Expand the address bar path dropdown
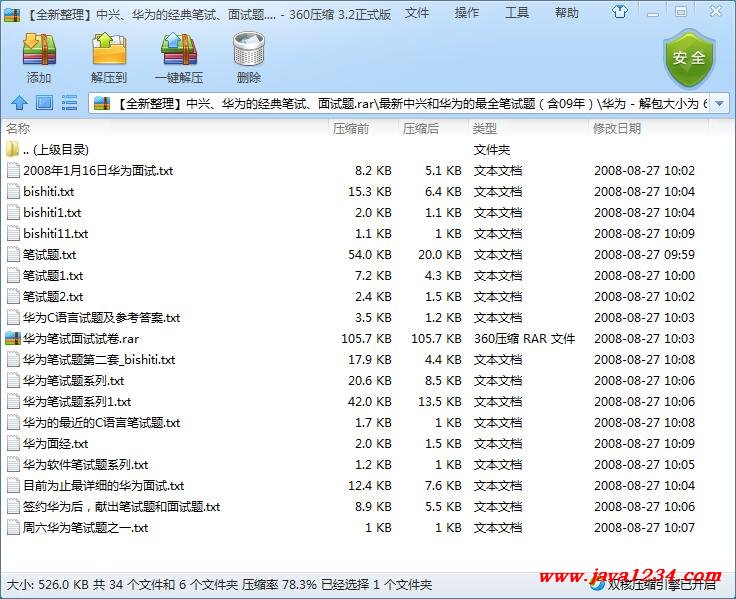736x599 pixels. 719,103
